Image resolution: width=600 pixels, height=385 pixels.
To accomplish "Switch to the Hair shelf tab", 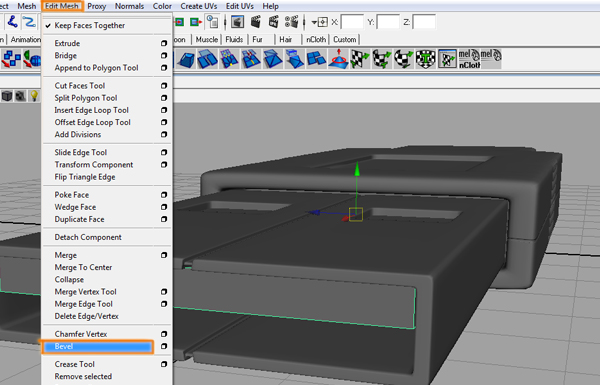I will pyautogui.click(x=285, y=39).
